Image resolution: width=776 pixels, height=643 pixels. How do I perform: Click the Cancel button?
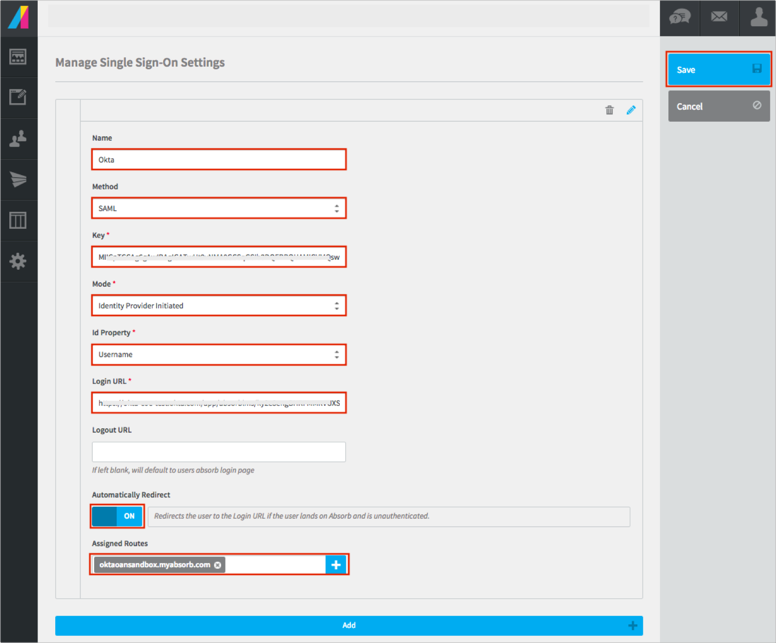click(x=719, y=106)
